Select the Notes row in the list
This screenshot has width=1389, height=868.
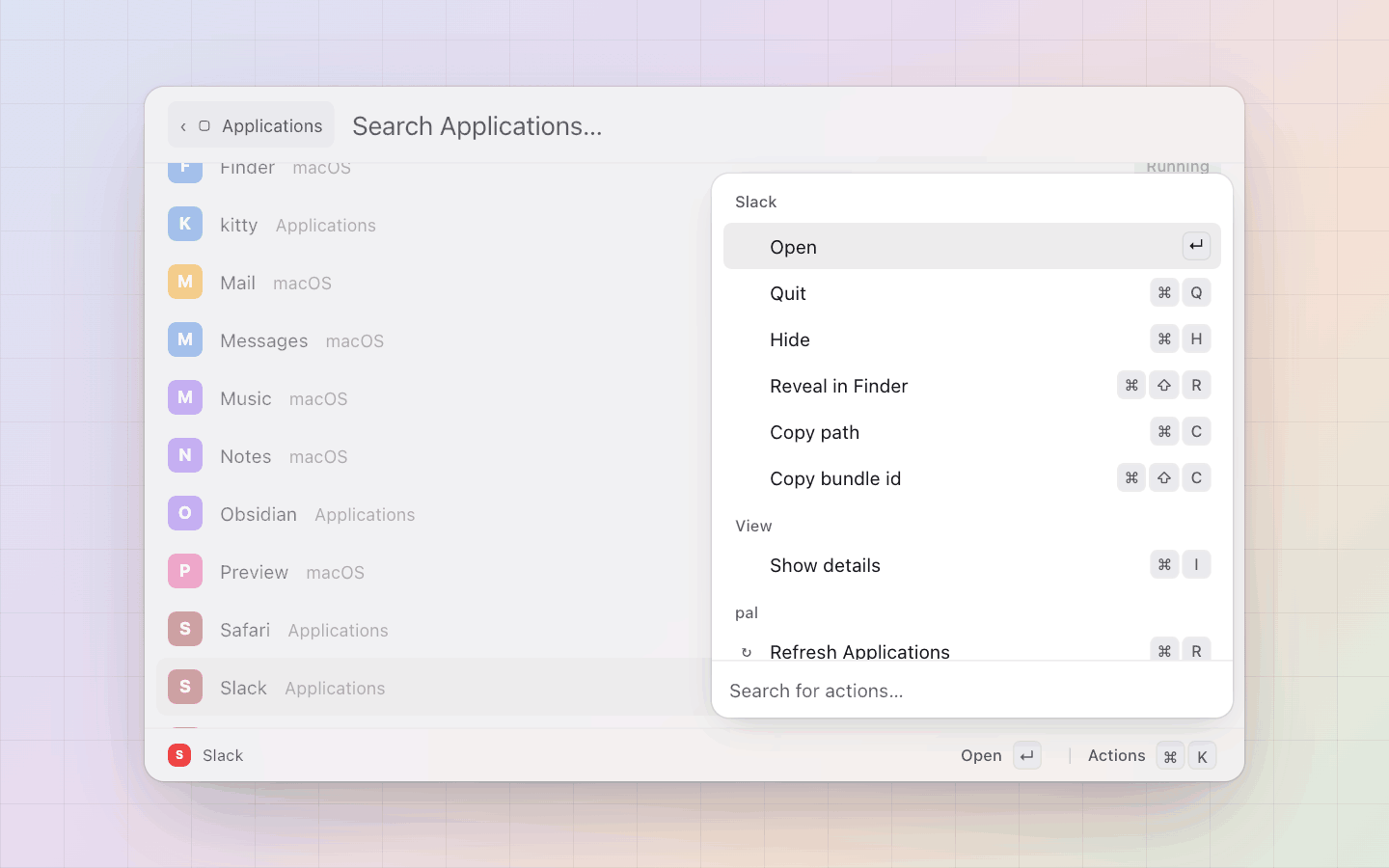(434, 455)
